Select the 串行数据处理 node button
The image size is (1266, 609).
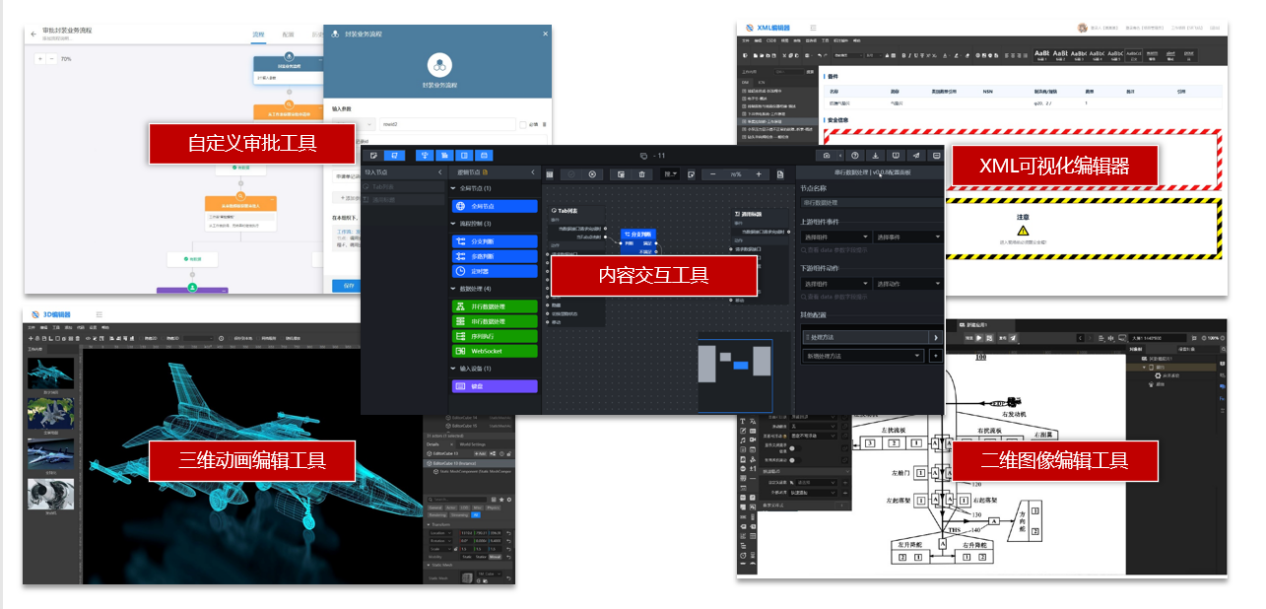pos(494,321)
